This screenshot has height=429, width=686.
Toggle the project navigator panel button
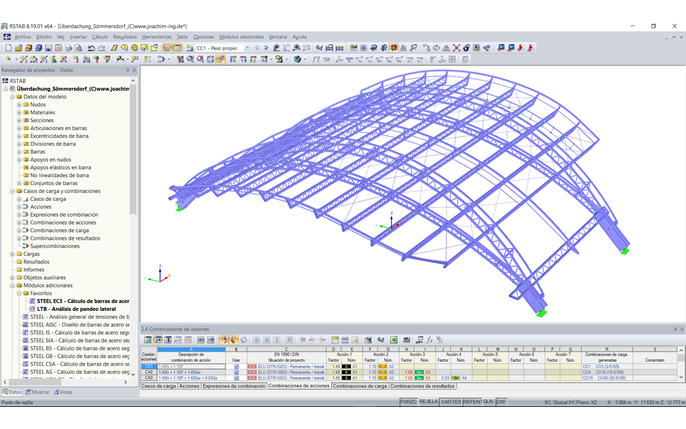(x=167, y=48)
